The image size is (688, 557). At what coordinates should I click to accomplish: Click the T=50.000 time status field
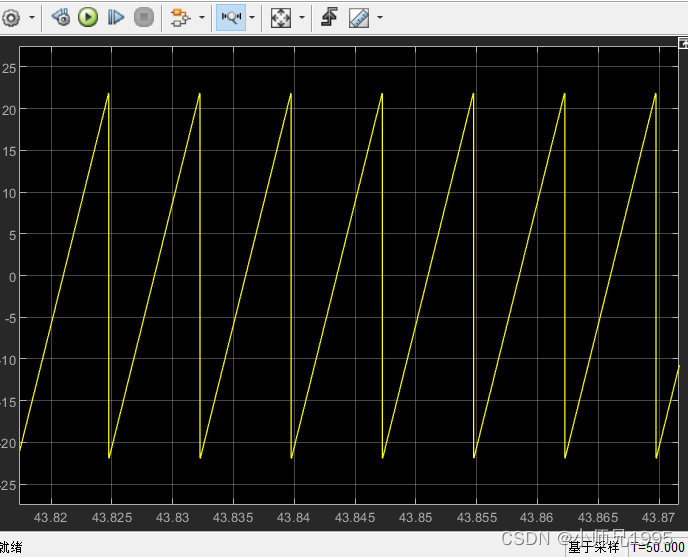tap(658, 547)
